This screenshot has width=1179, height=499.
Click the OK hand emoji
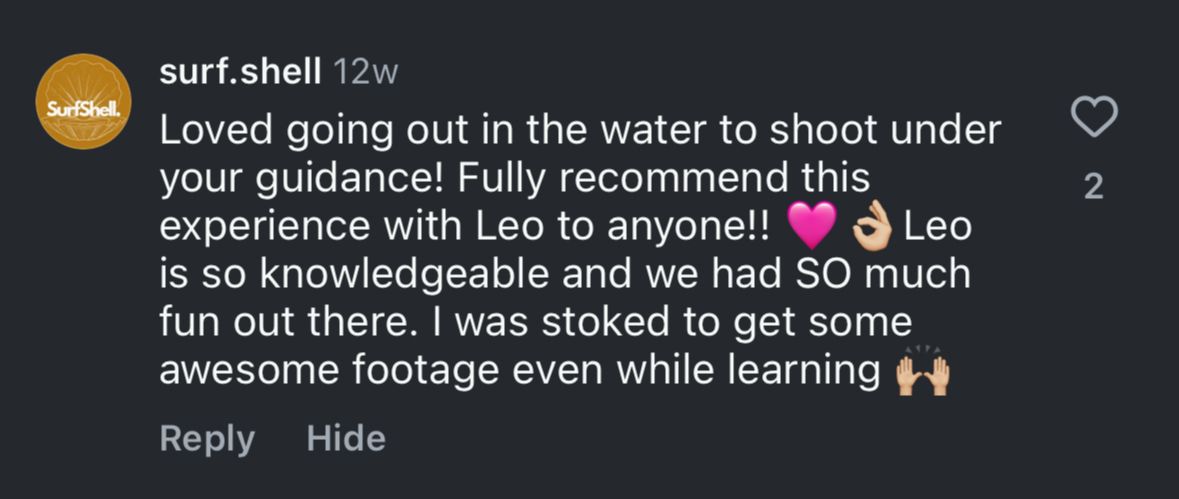point(871,228)
